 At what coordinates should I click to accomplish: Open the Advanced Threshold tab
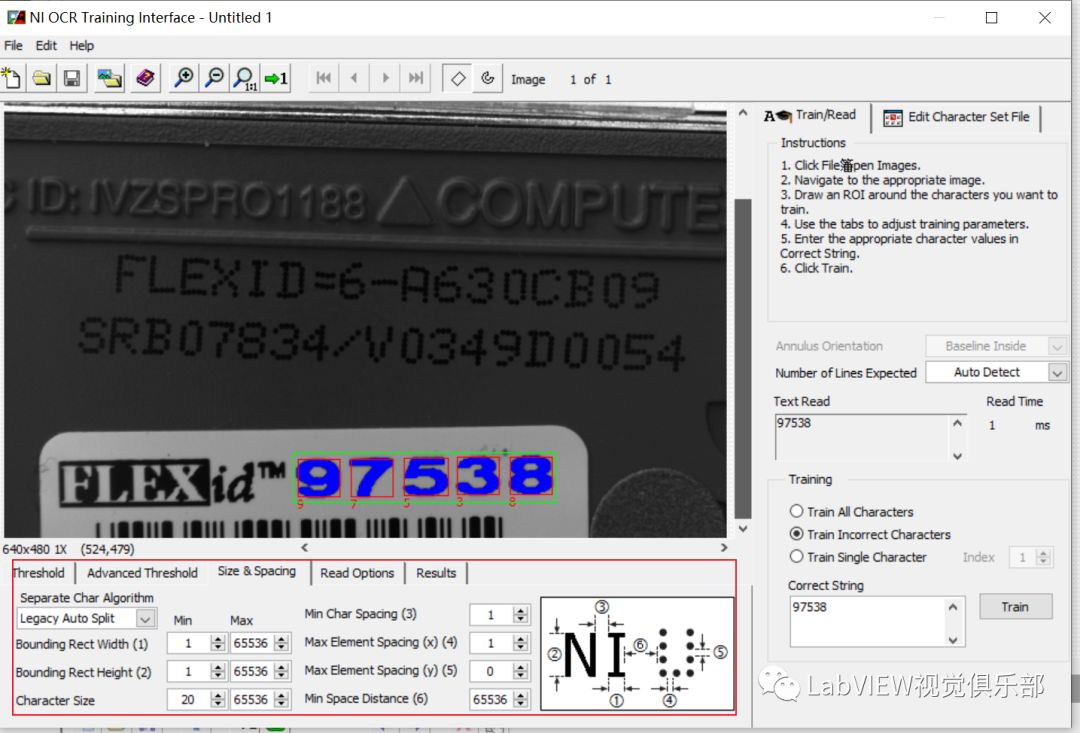[141, 572]
